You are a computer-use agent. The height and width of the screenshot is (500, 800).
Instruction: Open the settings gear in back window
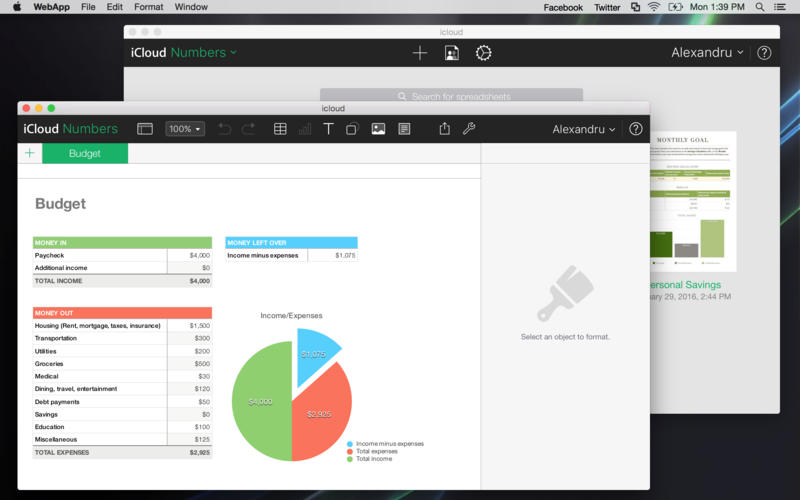click(x=484, y=53)
